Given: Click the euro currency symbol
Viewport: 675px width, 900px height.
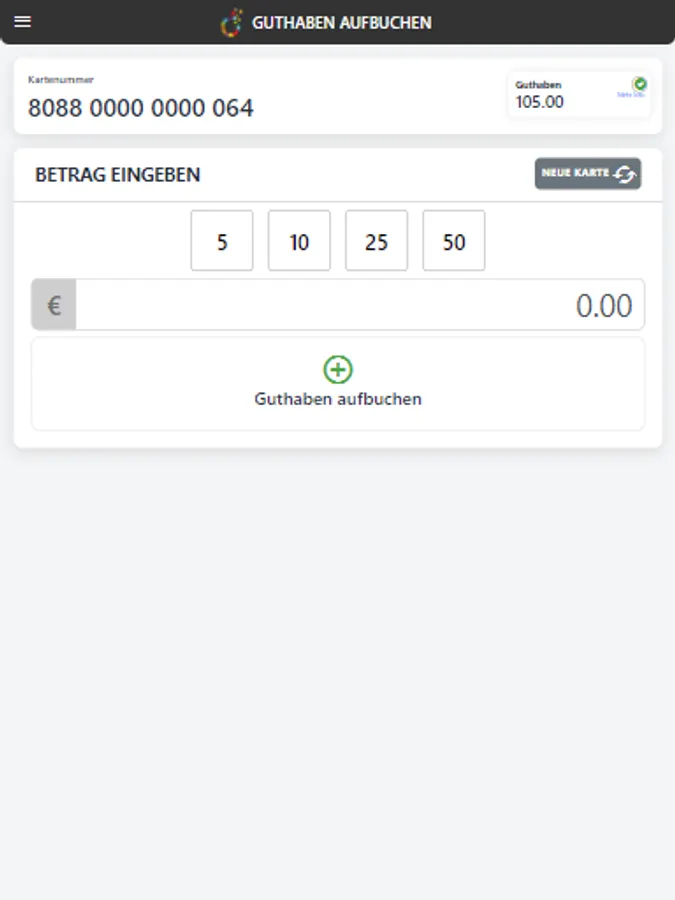Looking at the screenshot, I should point(54,305).
